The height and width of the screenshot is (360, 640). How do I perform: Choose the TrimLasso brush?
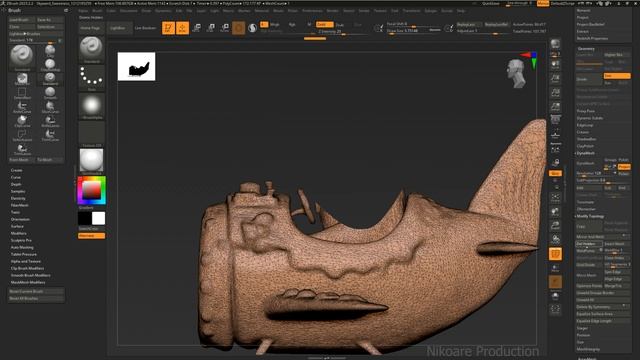click(x=22, y=149)
